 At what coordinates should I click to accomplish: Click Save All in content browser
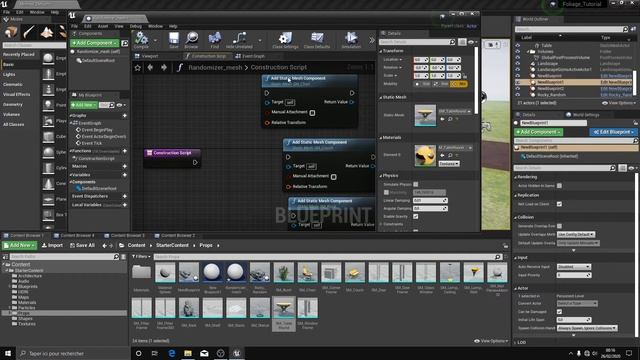pos(82,245)
